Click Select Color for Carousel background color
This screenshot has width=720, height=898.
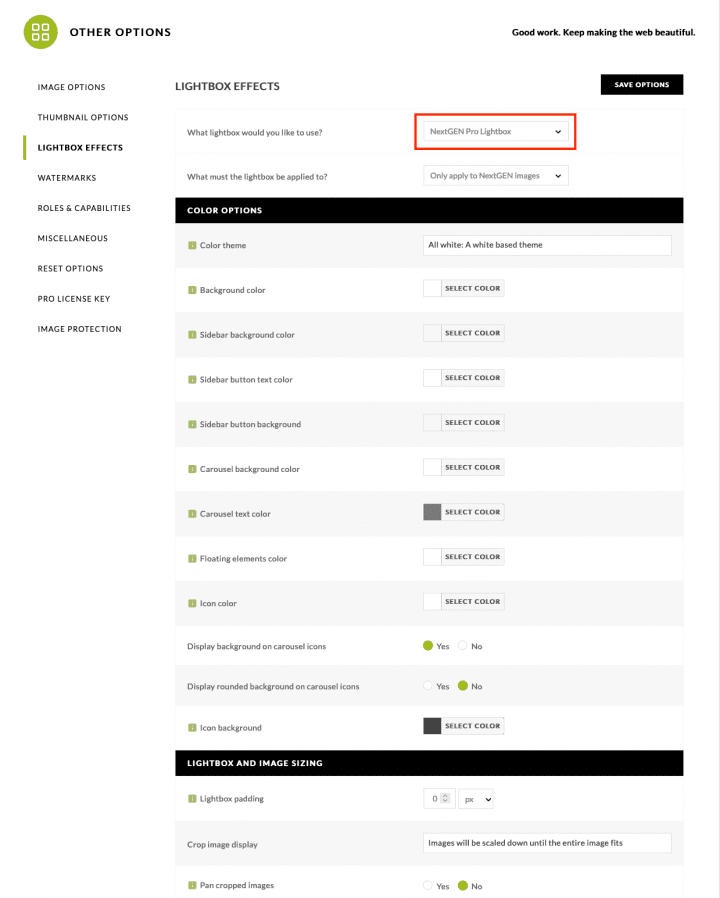[x=473, y=467]
